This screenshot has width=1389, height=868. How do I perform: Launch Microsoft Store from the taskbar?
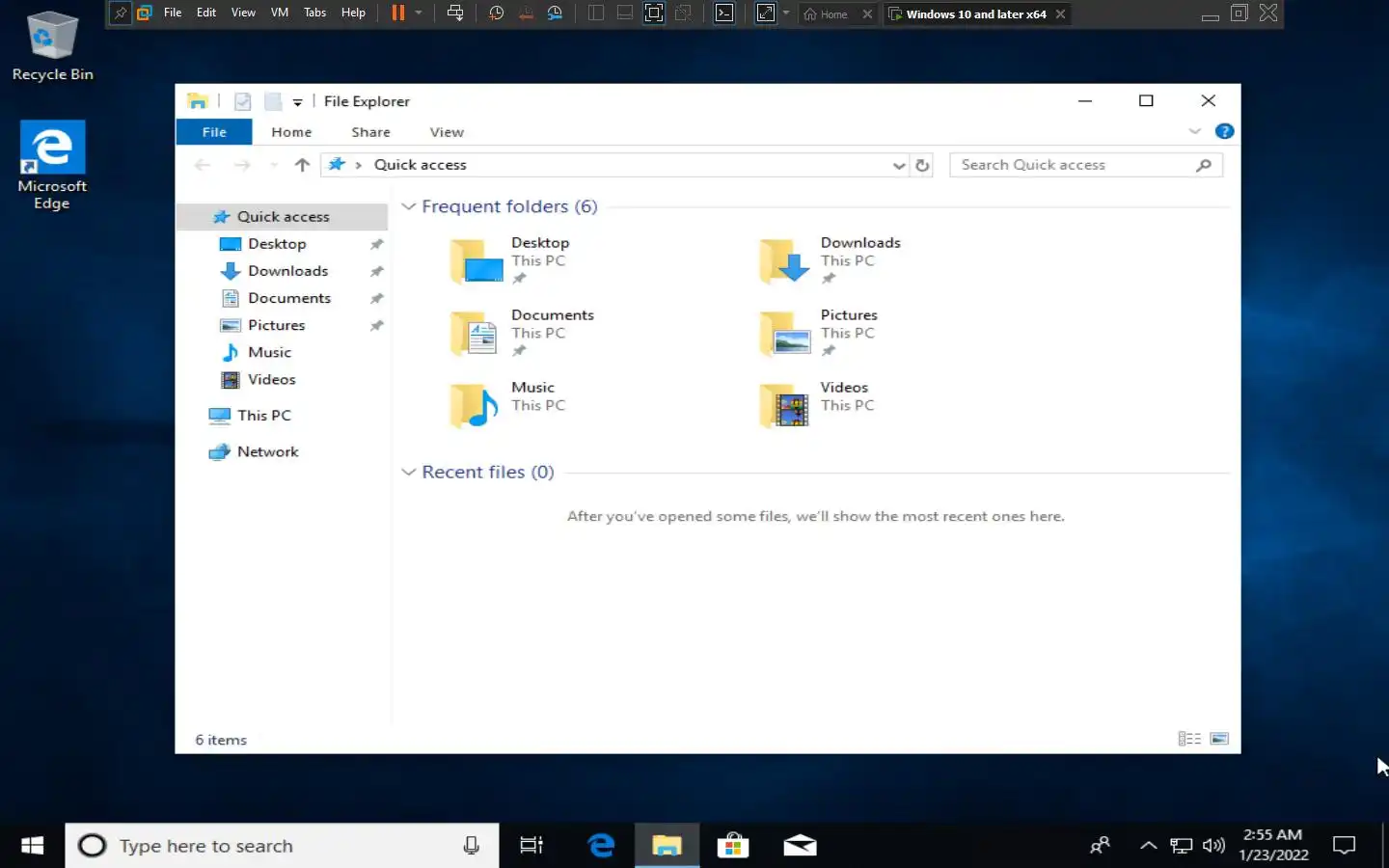click(x=733, y=846)
